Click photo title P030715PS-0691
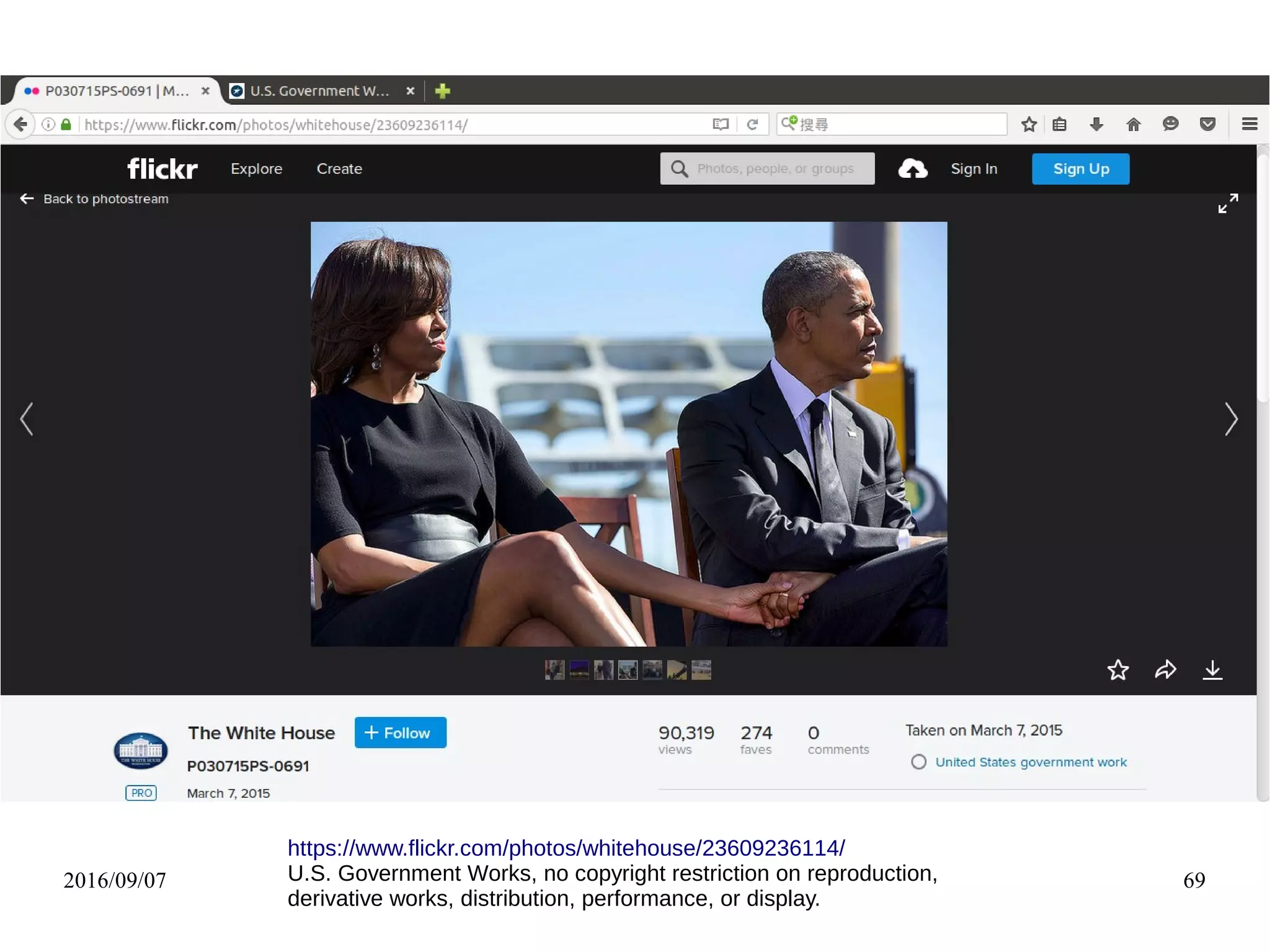The height and width of the screenshot is (952, 1270). pyautogui.click(x=248, y=766)
